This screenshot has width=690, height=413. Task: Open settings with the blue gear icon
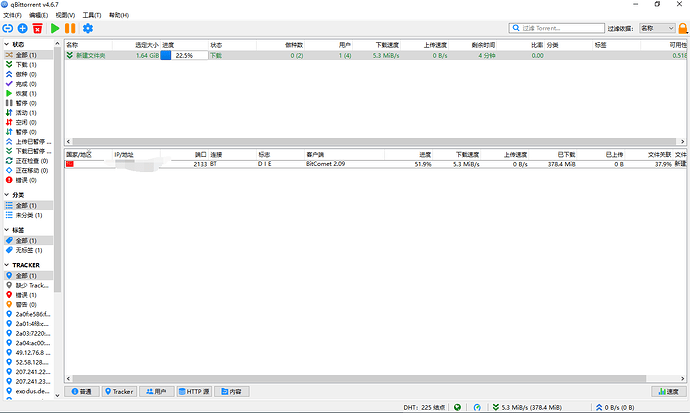click(x=87, y=29)
